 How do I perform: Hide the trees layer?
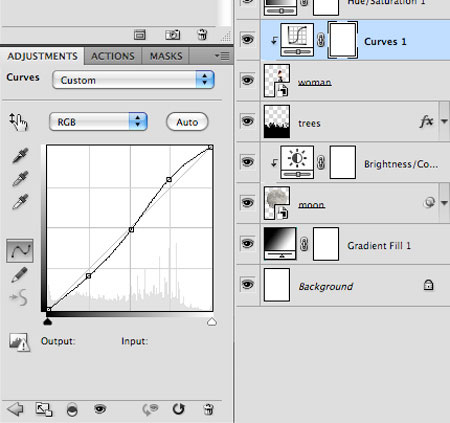[x=247, y=121]
